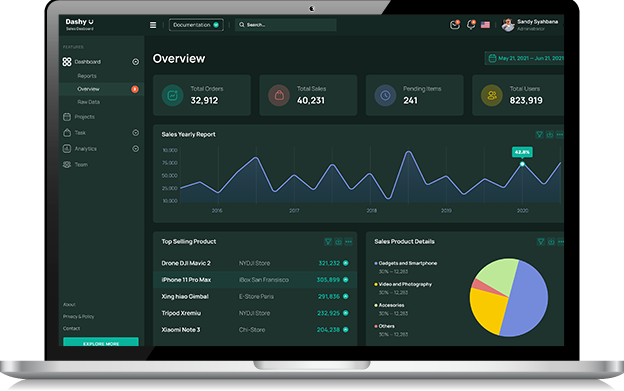This screenshot has width=624, height=391.
Task: Open the Raw Data submenu item
Action: [x=88, y=102]
